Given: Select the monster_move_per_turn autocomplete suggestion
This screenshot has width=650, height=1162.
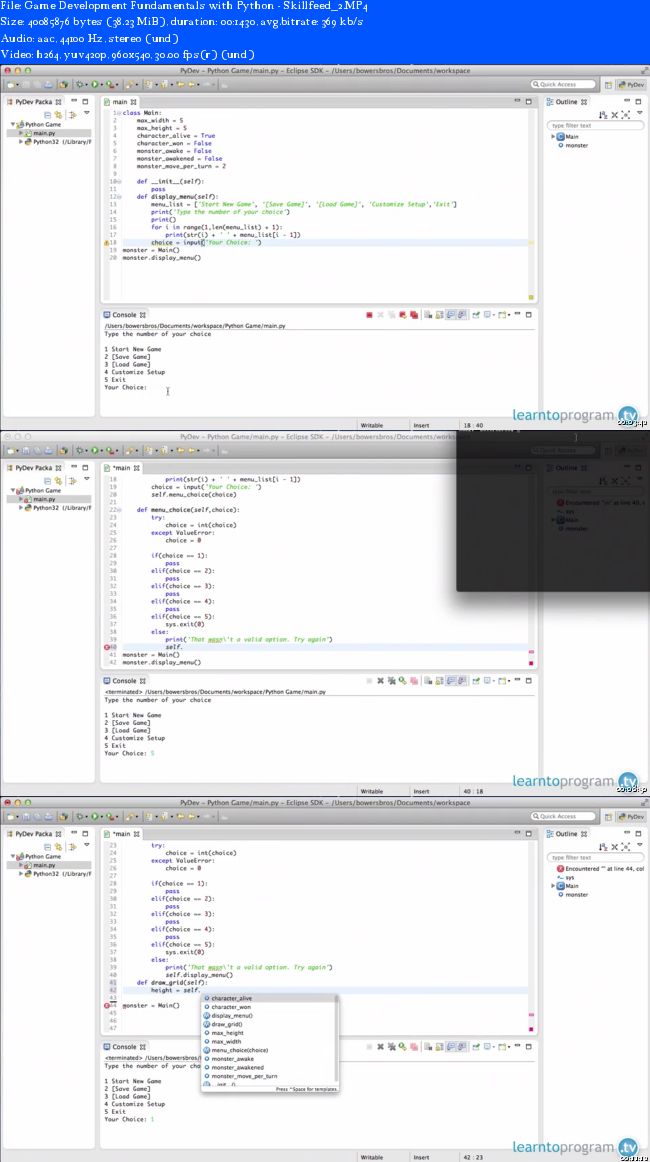Looking at the screenshot, I should [244, 1076].
